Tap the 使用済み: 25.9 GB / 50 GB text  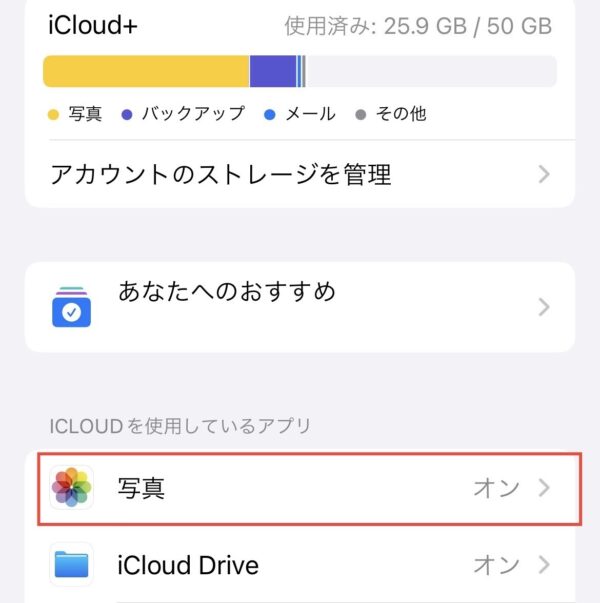[418, 26]
